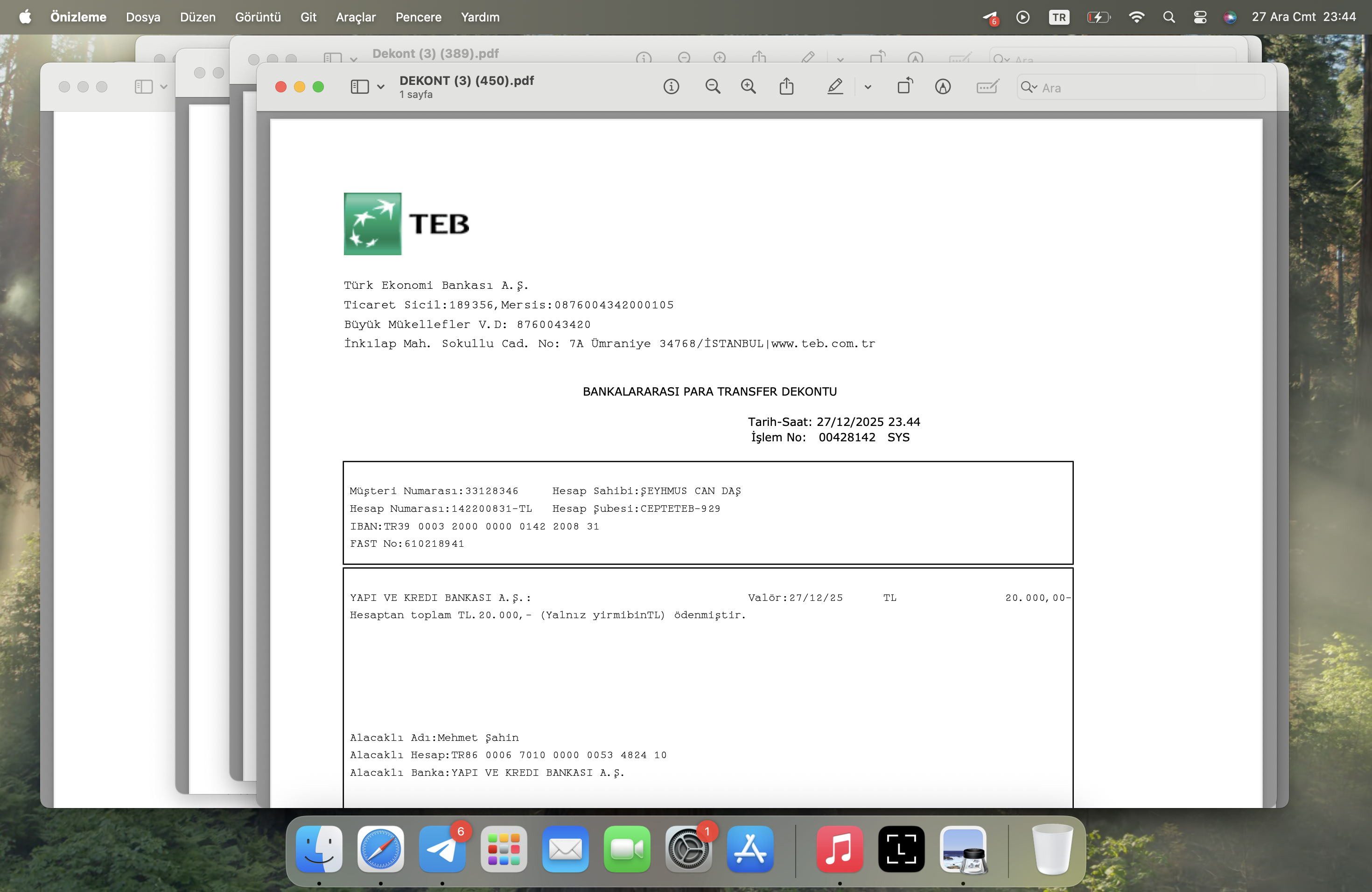This screenshot has width=1372, height=892.
Task: Zoom in using the Dekont (3) (389).pdf window toolbar
Action: pos(720,58)
